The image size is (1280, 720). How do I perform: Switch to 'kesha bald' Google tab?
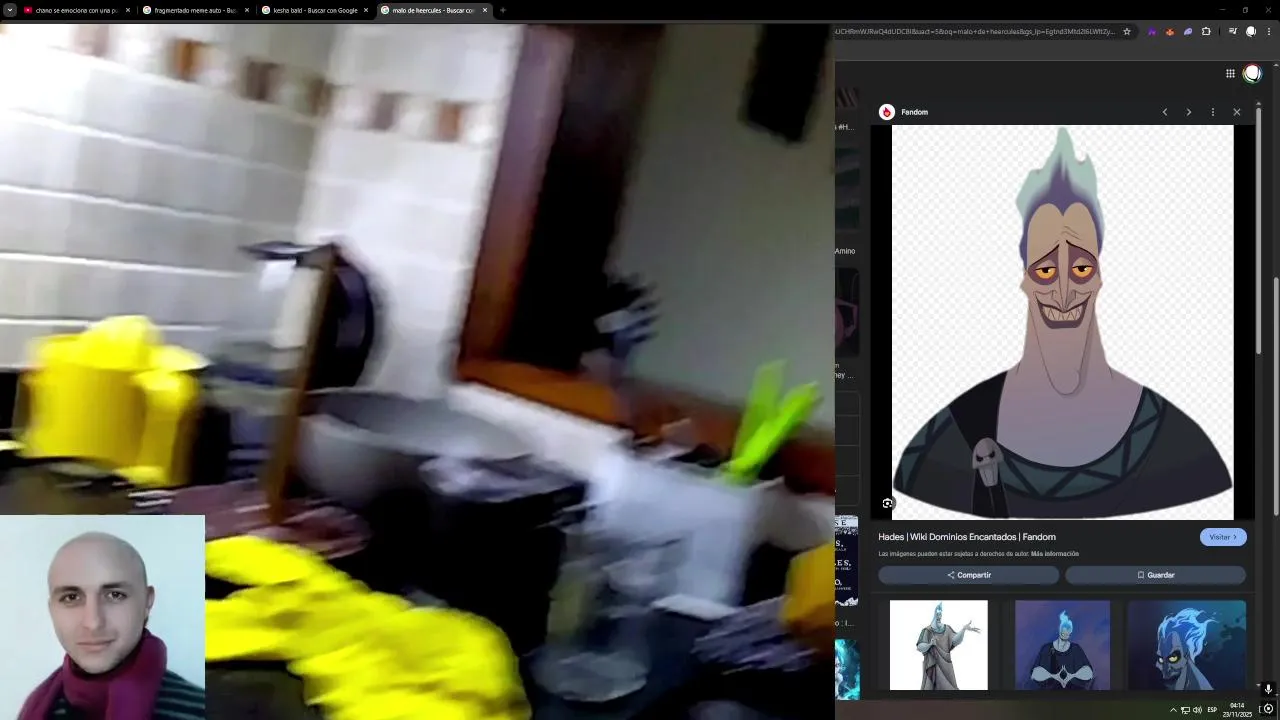point(315,10)
